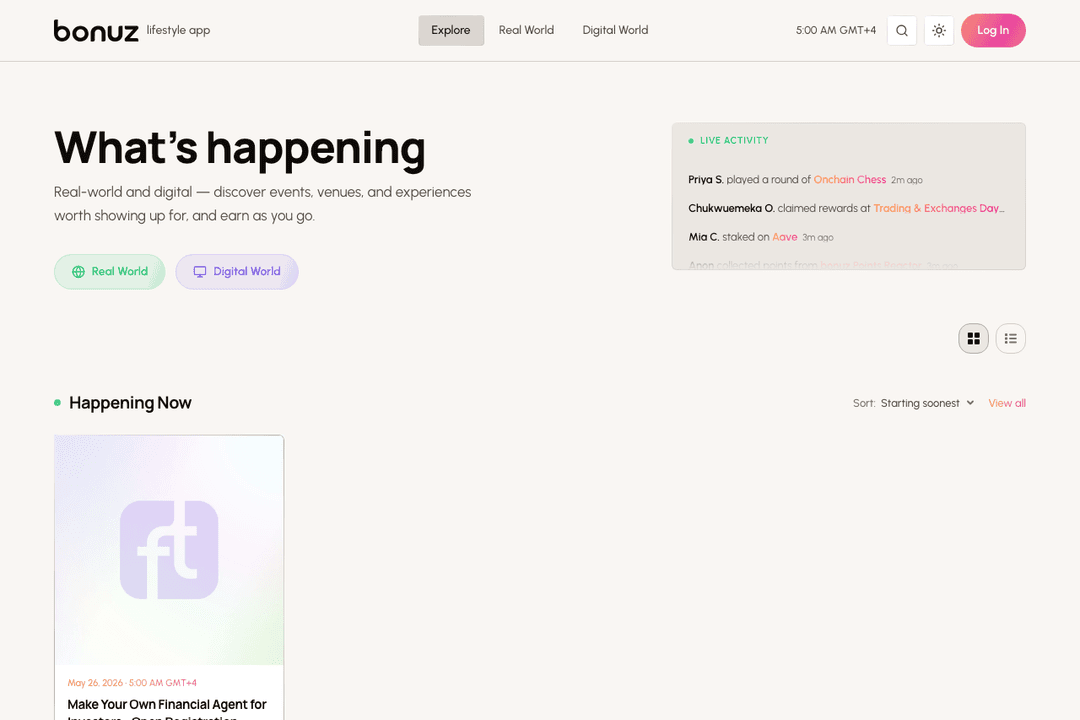
Task: Click the purple Digital World pill button
Action: (237, 271)
